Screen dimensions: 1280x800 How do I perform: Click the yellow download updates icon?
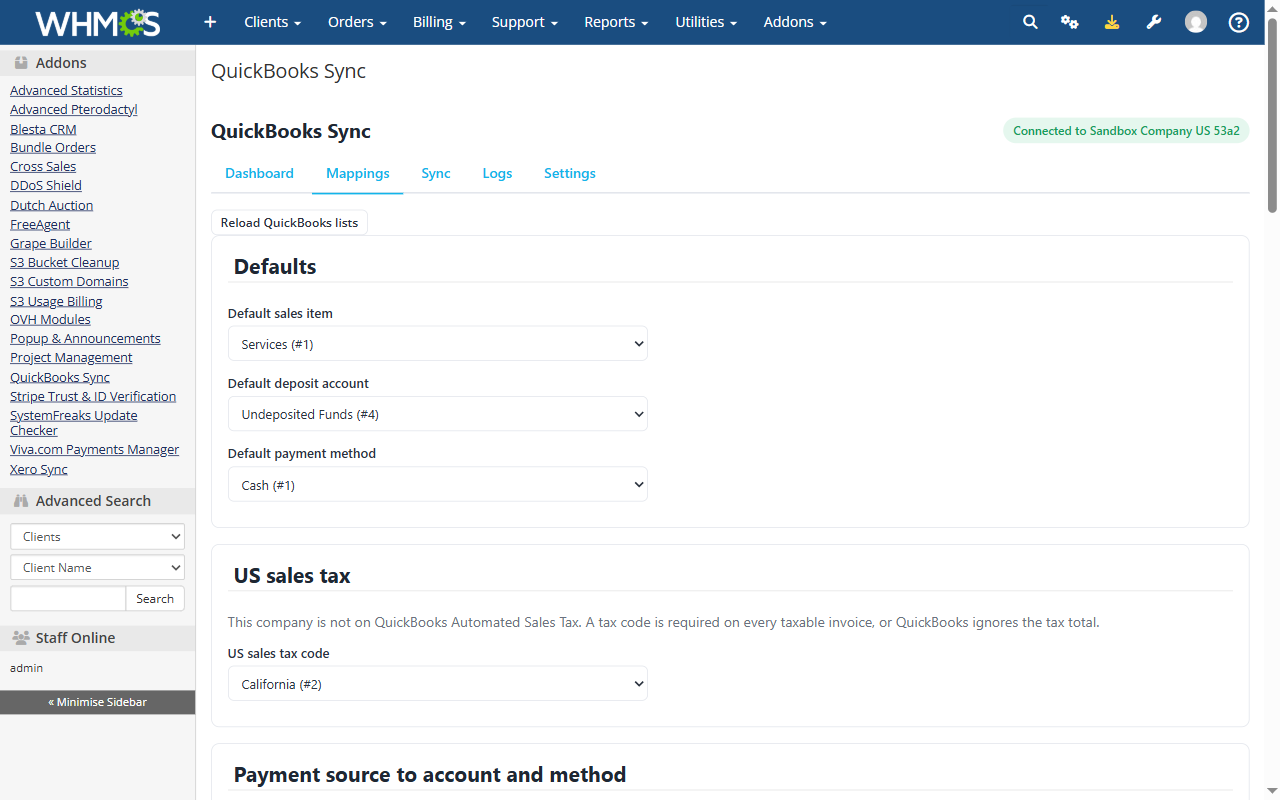(x=1112, y=22)
